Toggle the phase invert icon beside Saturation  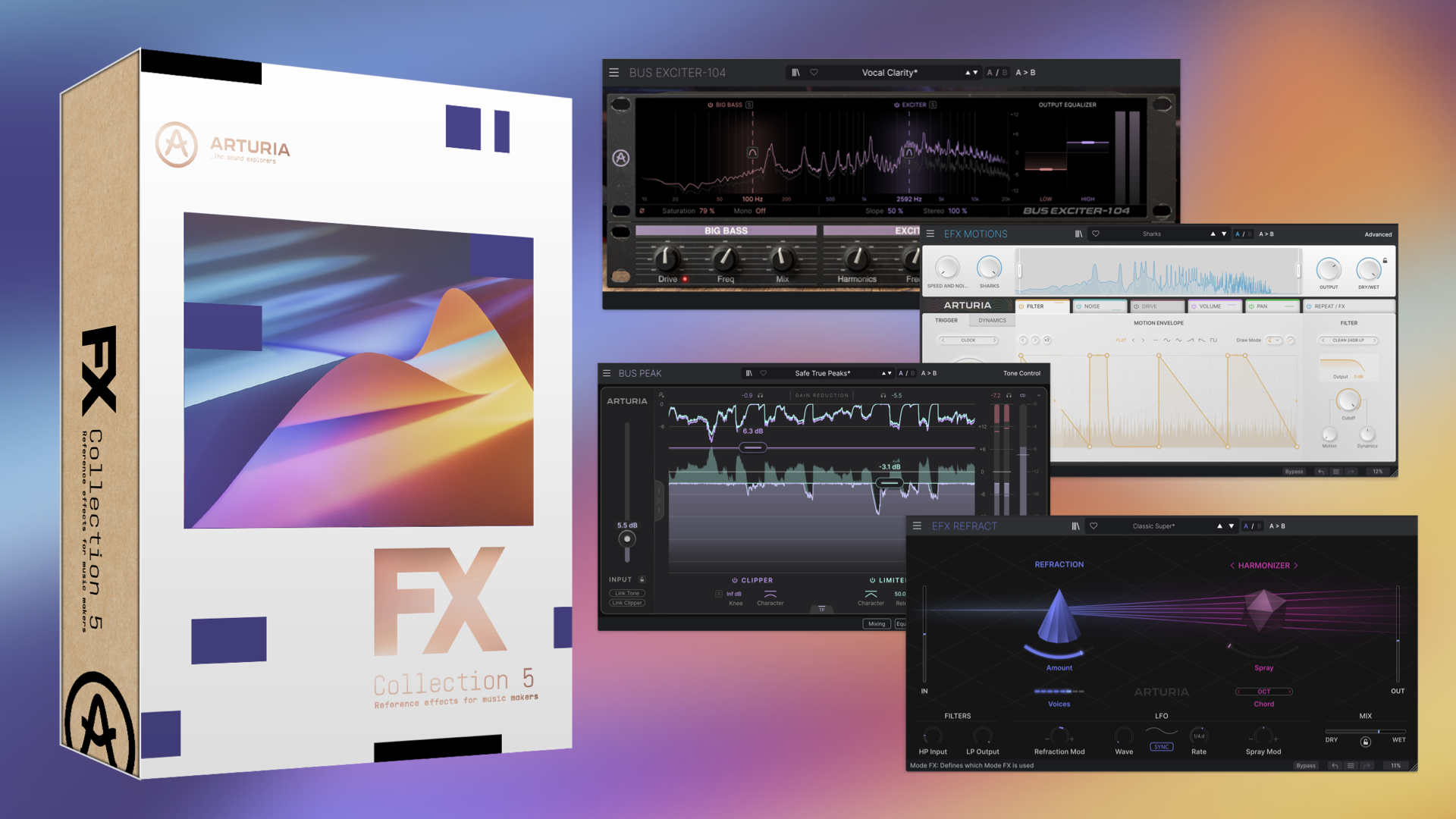[x=642, y=211]
